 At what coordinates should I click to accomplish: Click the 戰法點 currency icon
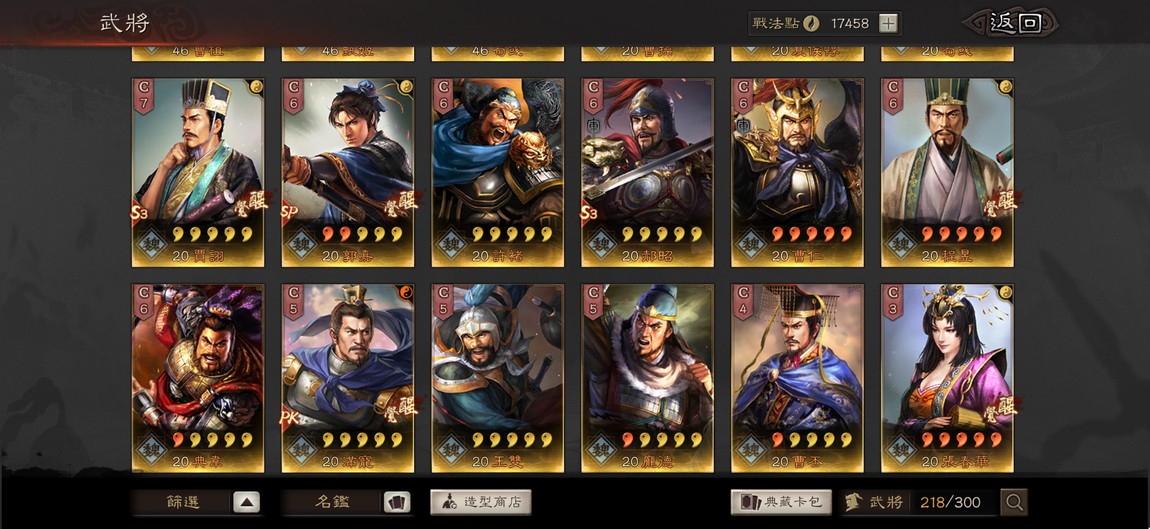pyautogui.click(x=811, y=23)
